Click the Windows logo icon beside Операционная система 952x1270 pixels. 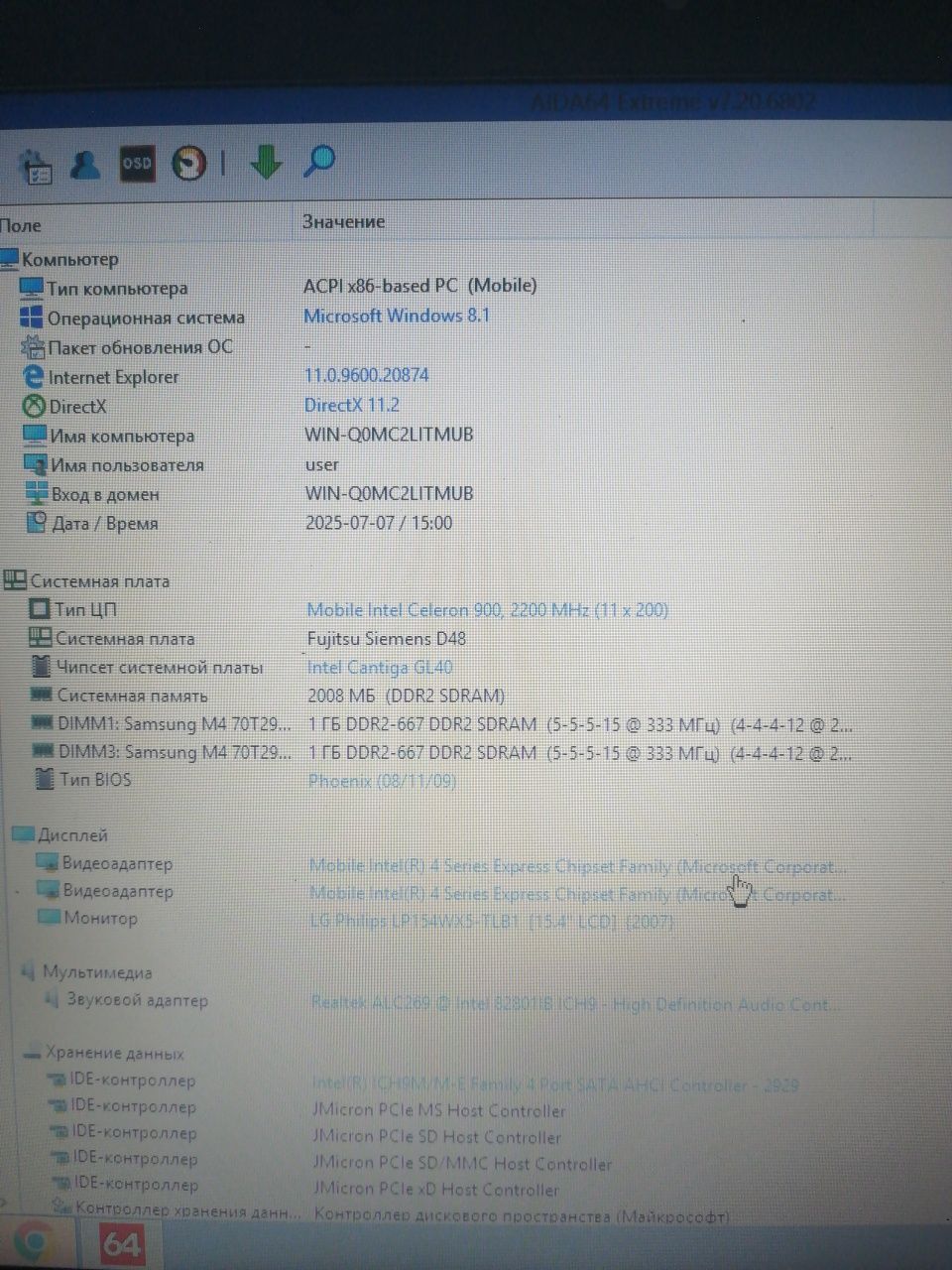tap(32, 318)
